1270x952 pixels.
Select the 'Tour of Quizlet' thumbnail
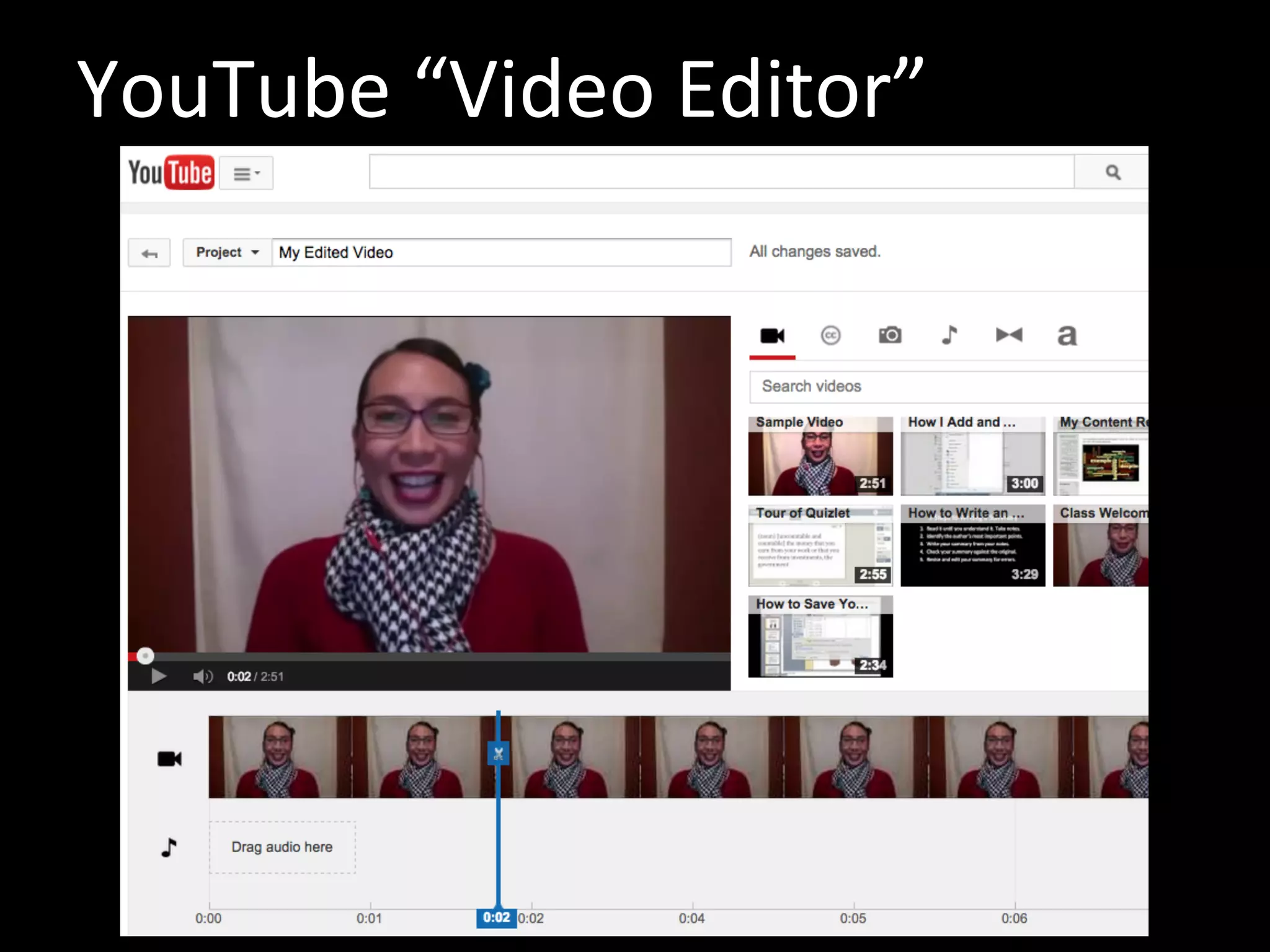click(x=820, y=546)
